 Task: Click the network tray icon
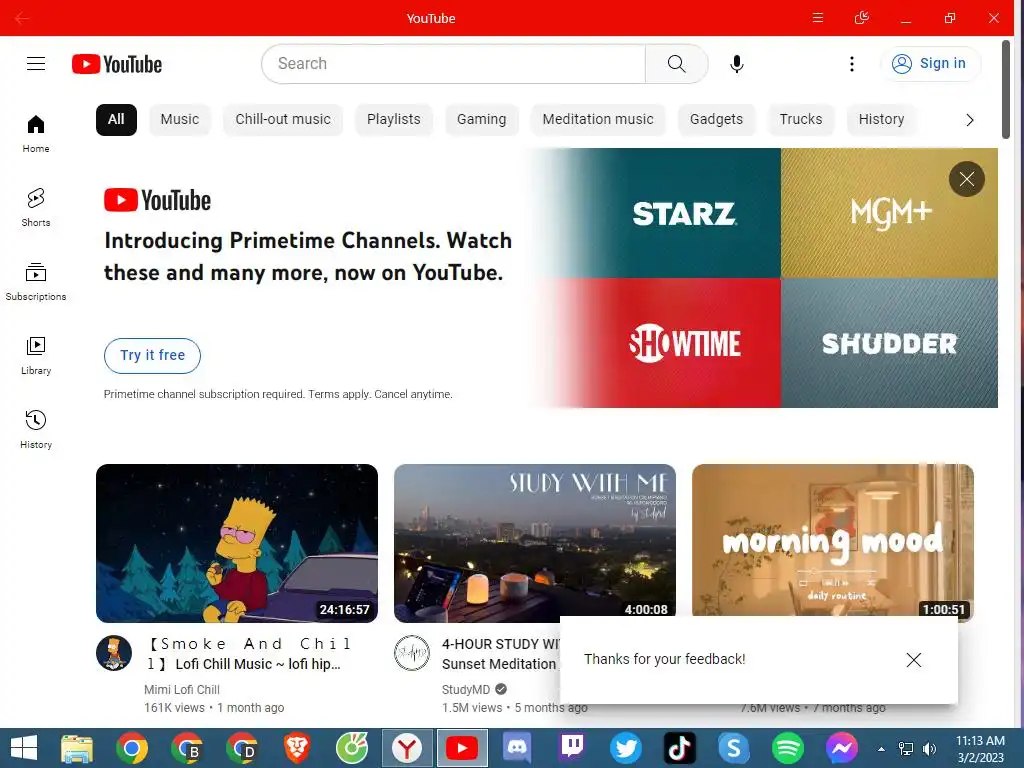906,749
